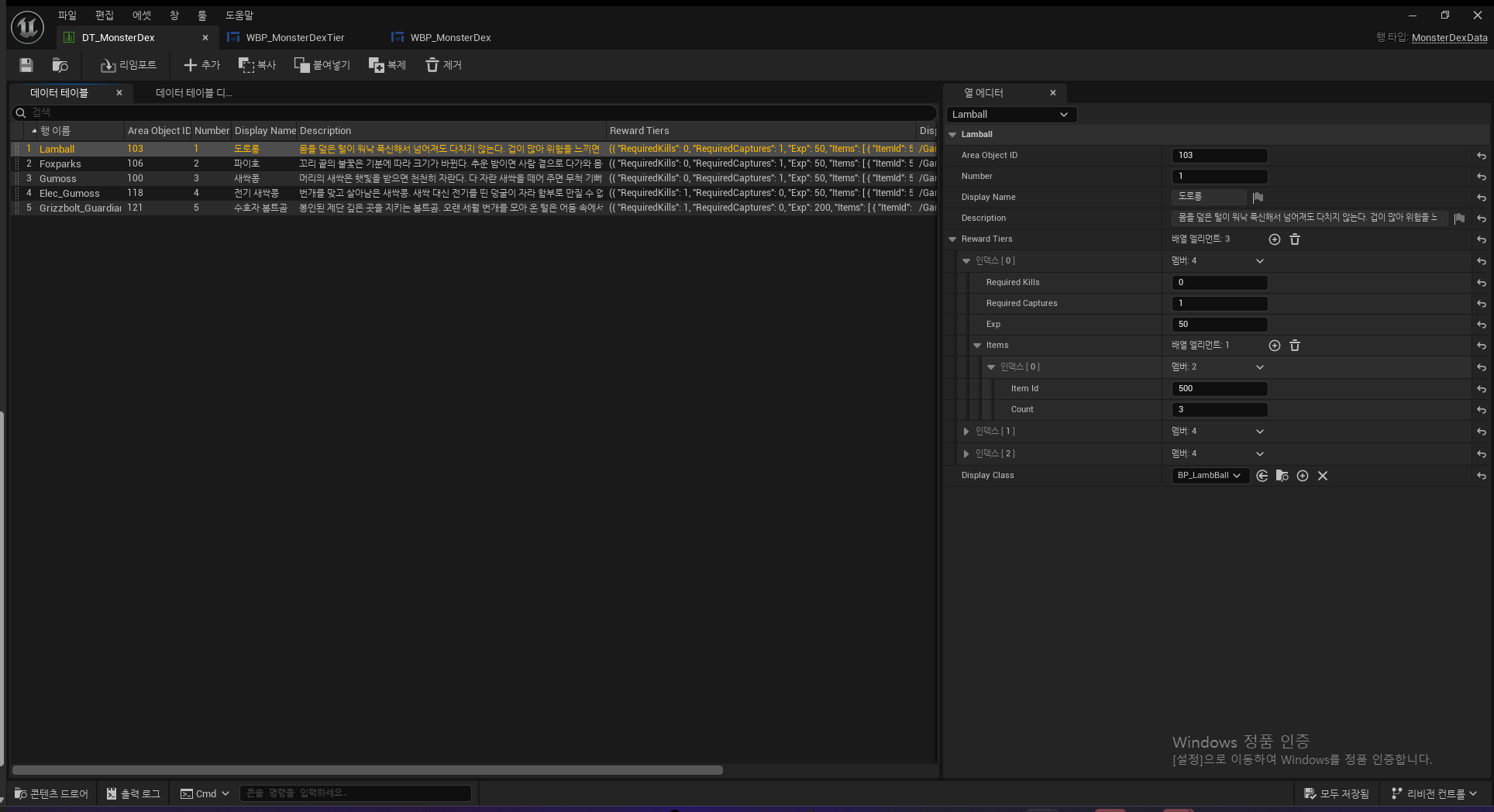Click the save floppy disk icon

coord(26,65)
